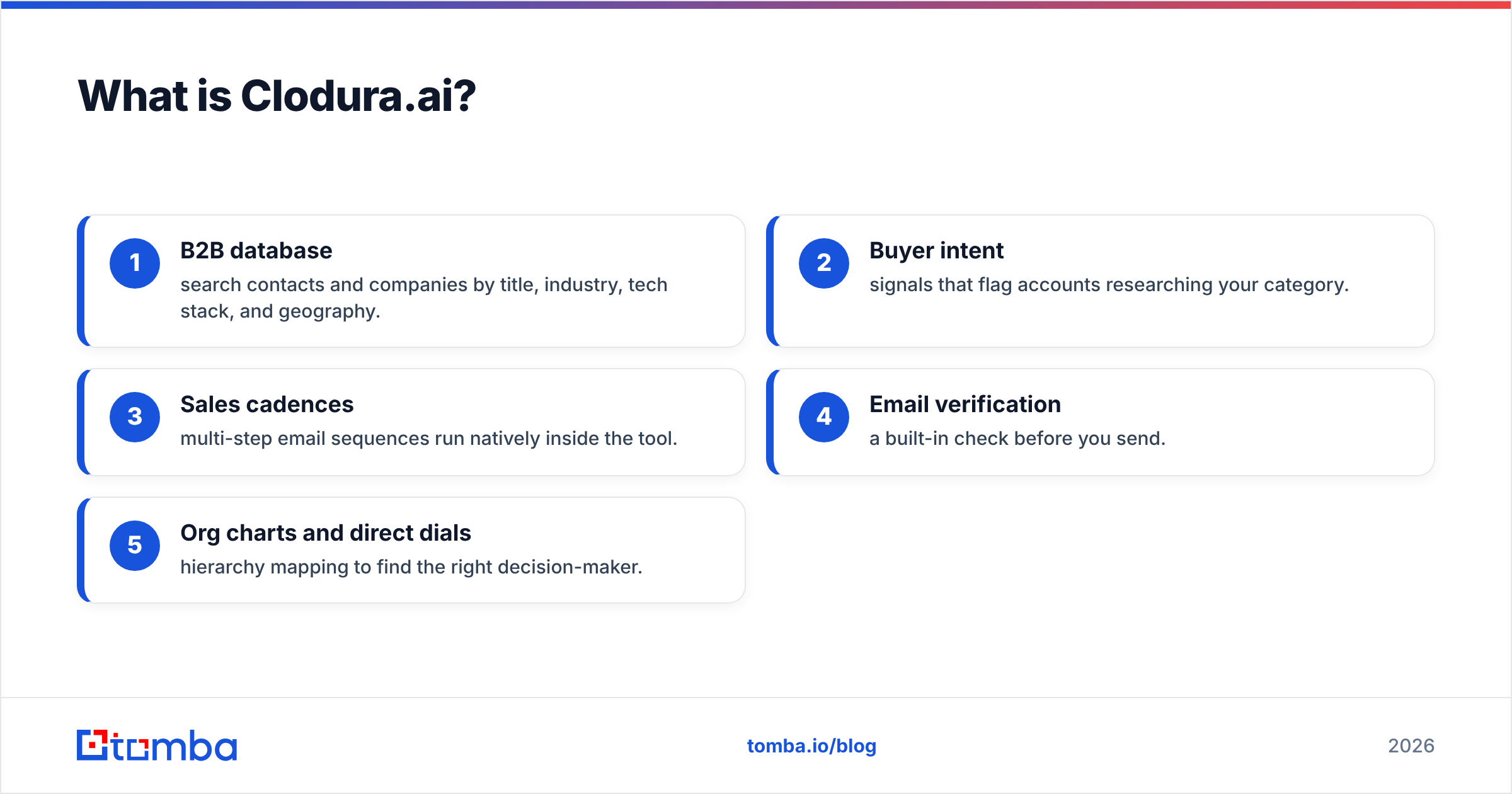This screenshot has height=794, width=1512.
Task: Click the number 1 circle badge
Action: click(x=135, y=263)
